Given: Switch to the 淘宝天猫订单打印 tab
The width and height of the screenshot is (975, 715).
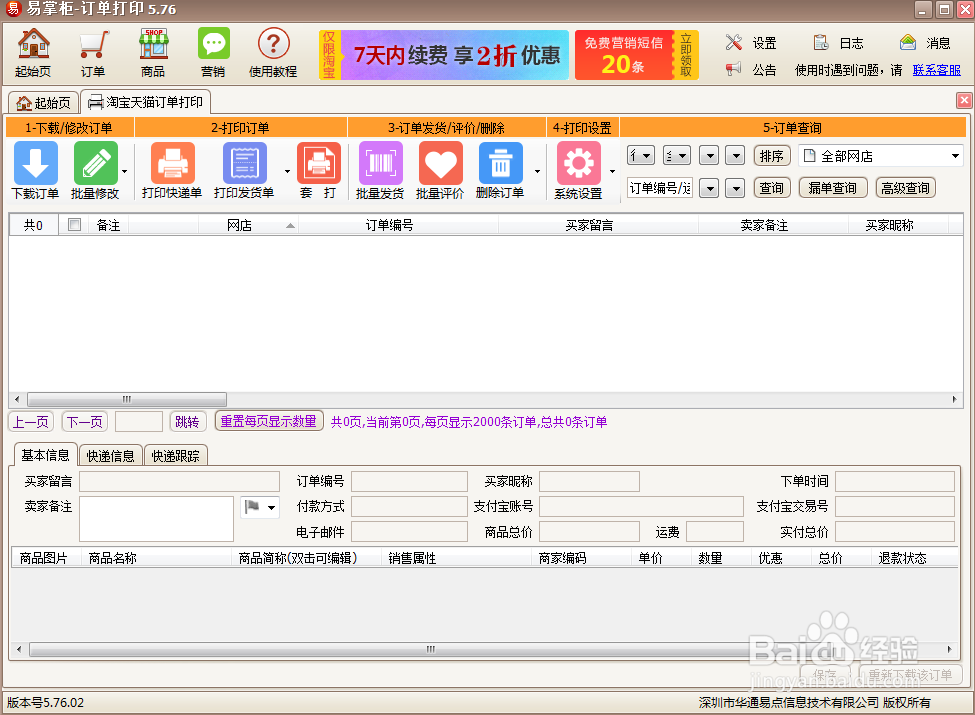Looking at the screenshot, I should pos(145,101).
